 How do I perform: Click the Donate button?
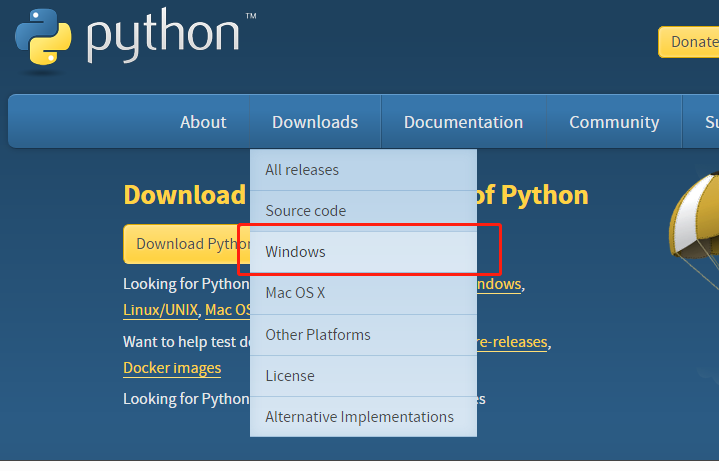tap(689, 42)
